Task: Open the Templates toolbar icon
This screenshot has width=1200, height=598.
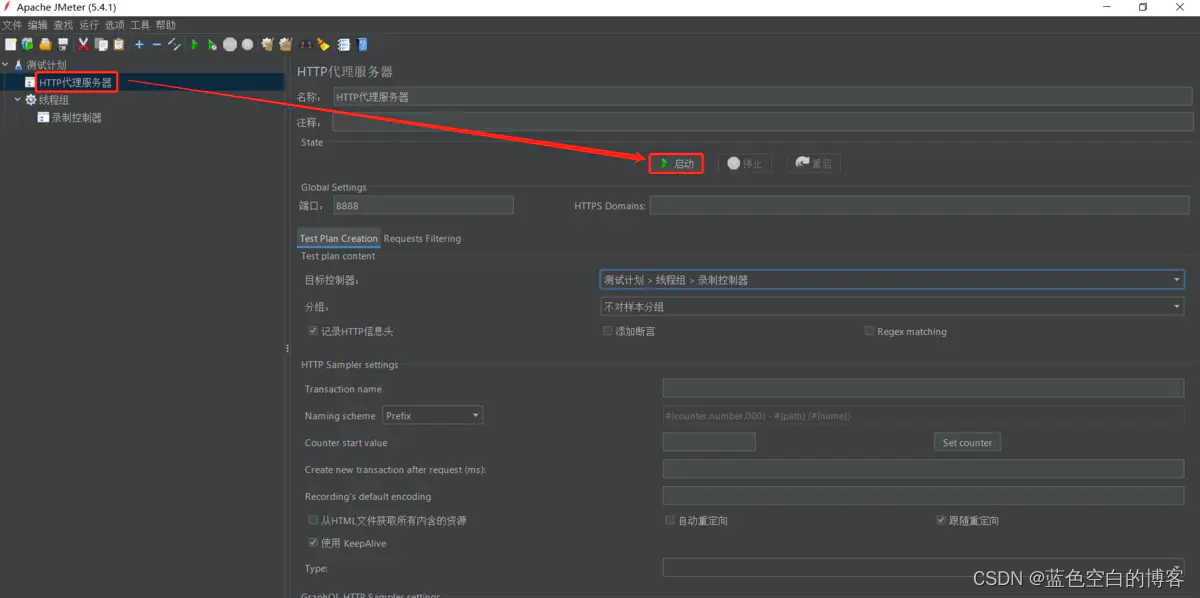Action: tap(27, 44)
